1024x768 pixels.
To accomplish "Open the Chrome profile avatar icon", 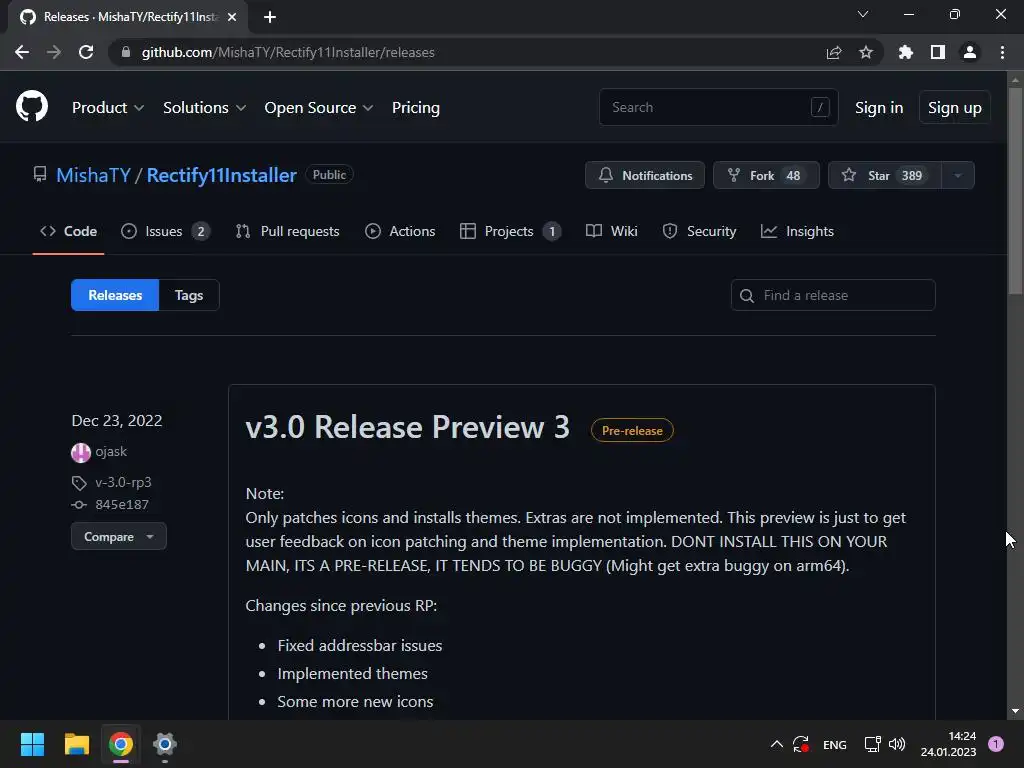I will (x=970, y=52).
